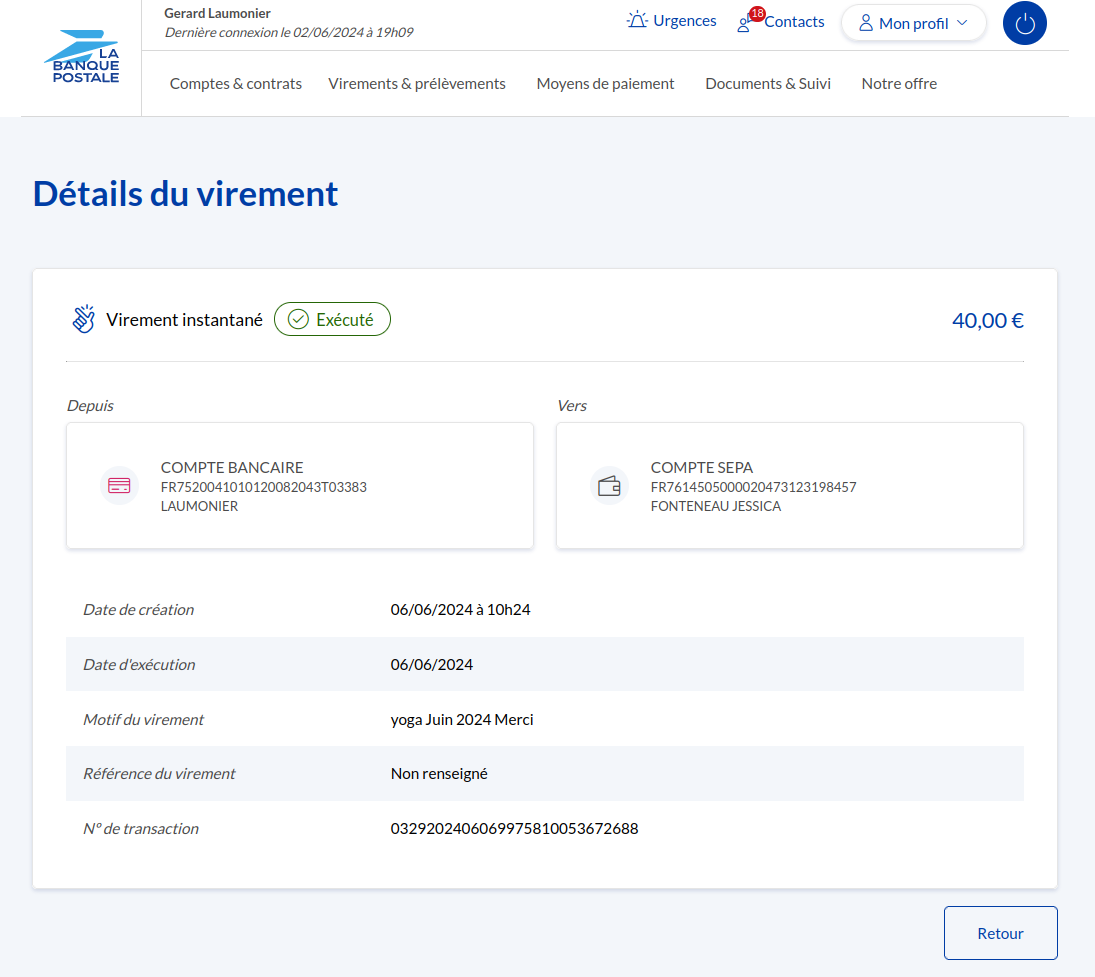Go to the Documents & Suivi menu

click(768, 84)
